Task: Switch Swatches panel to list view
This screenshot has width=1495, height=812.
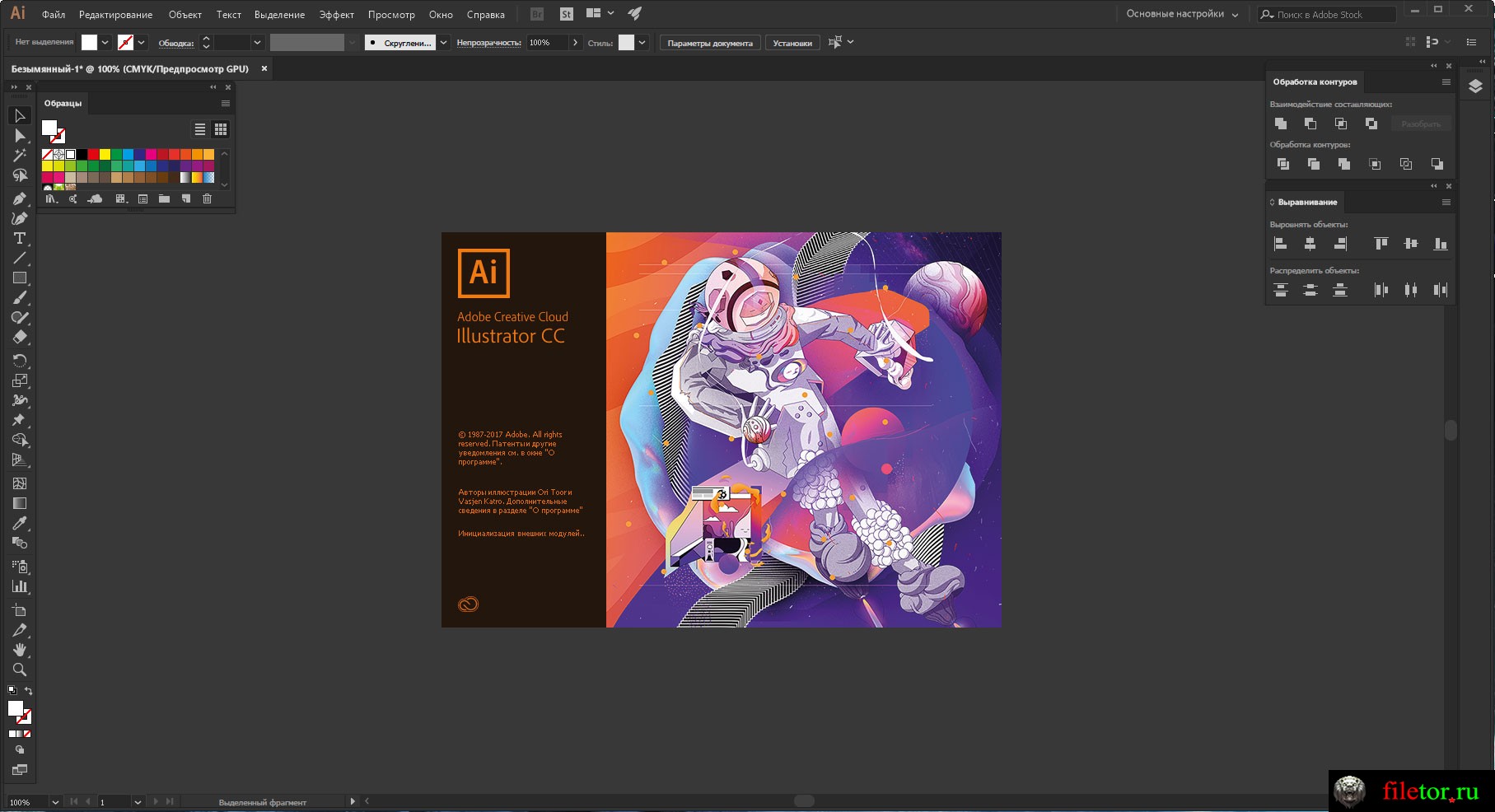Action: pyautogui.click(x=200, y=129)
